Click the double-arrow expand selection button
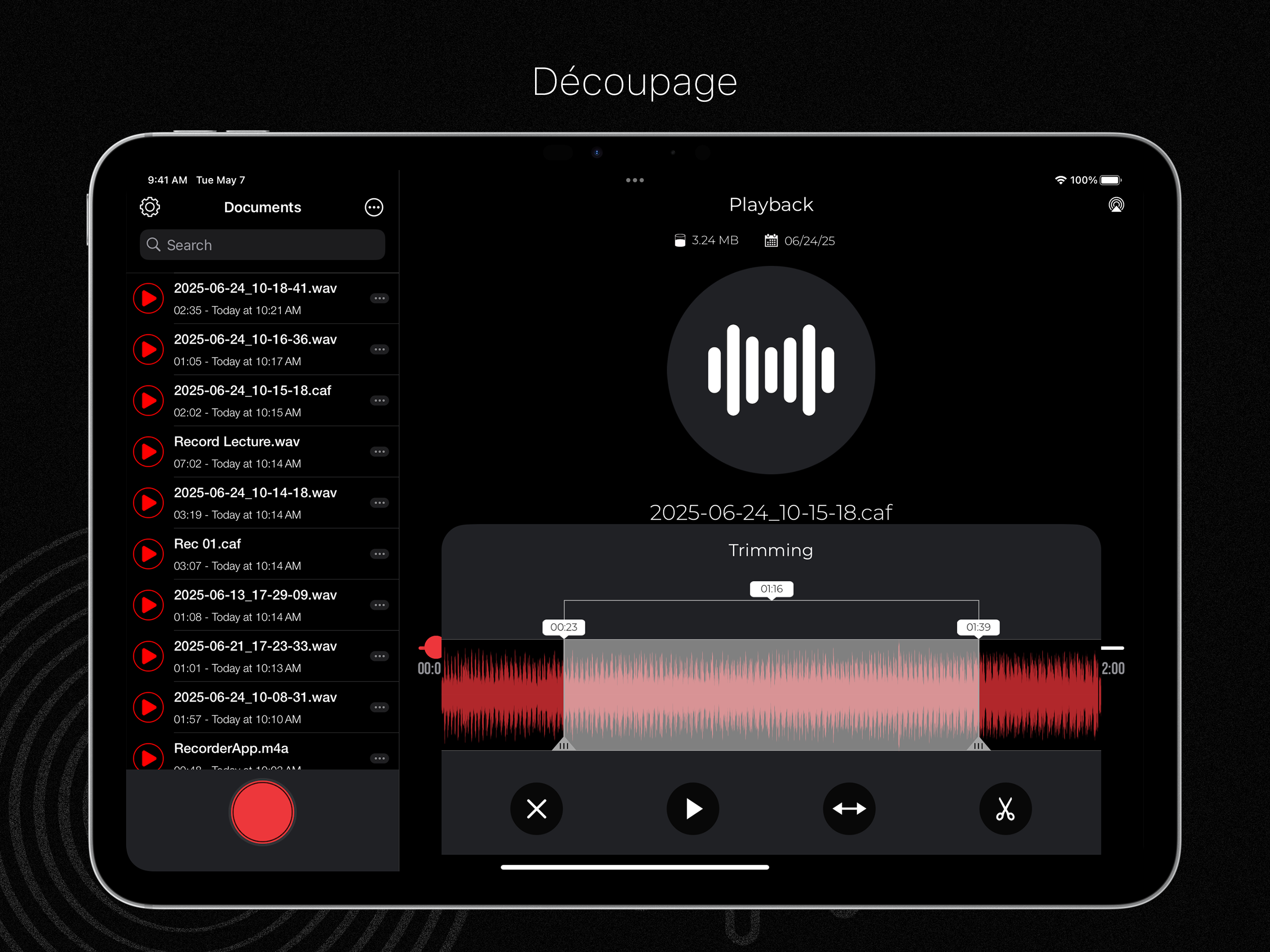The image size is (1270, 952). (849, 809)
